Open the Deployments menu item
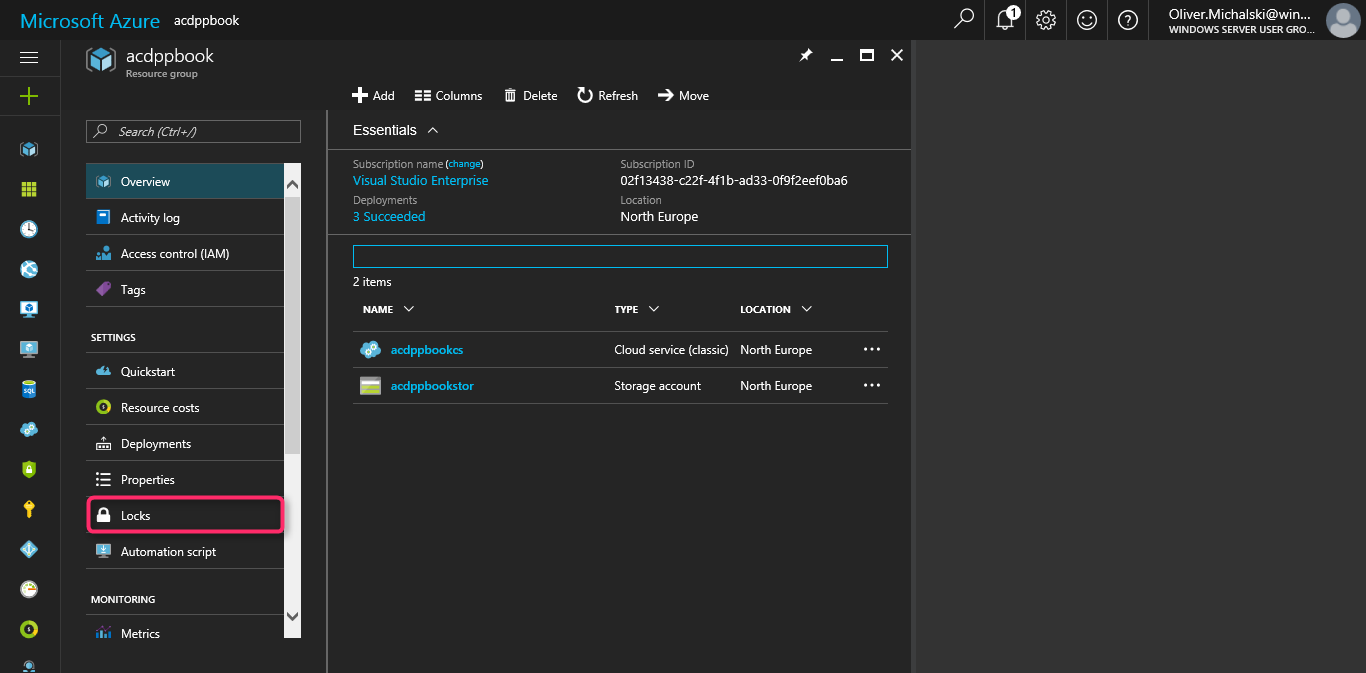The width and height of the screenshot is (1366, 673). point(185,444)
